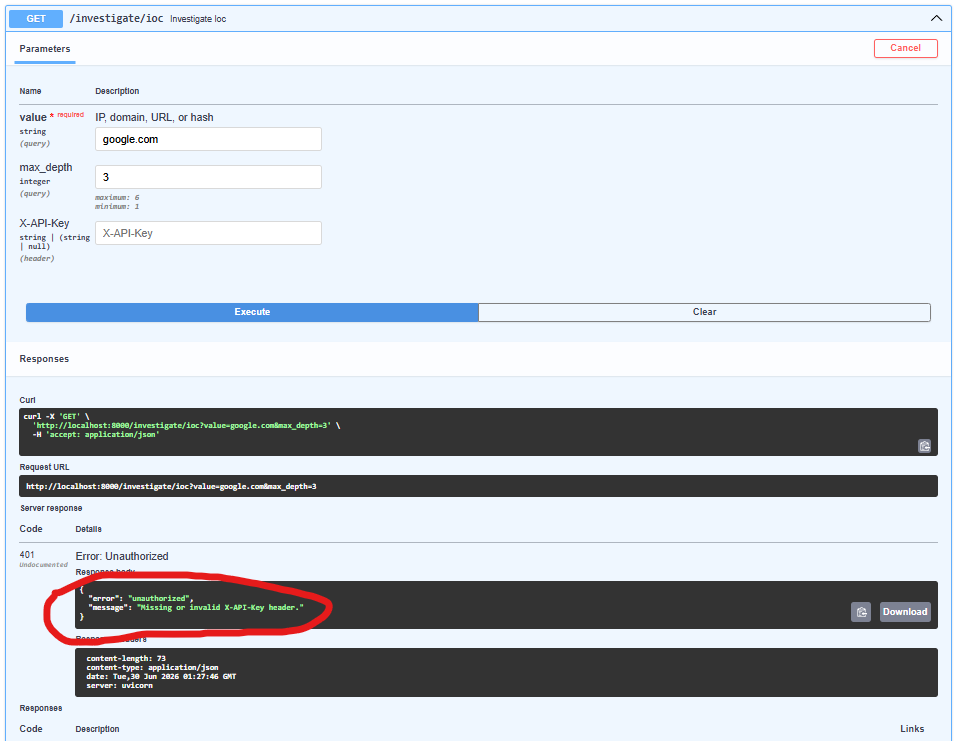Click the 'Investigate Ioc' summary text

[x=198, y=19]
